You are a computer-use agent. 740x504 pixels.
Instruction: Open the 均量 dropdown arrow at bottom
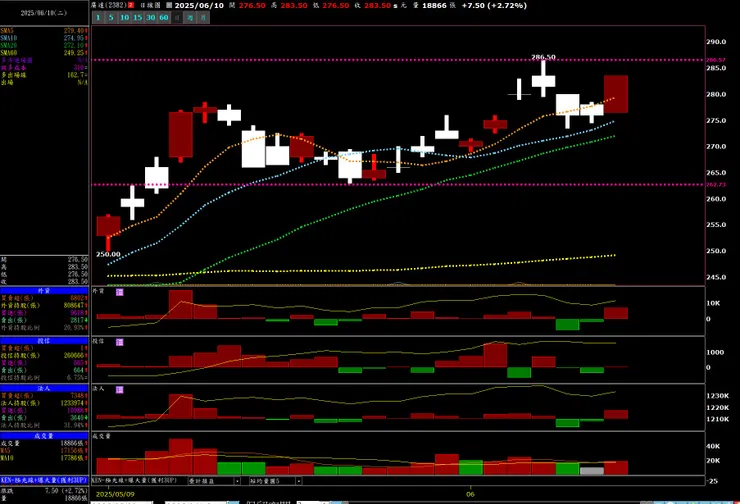coord(298,481)
